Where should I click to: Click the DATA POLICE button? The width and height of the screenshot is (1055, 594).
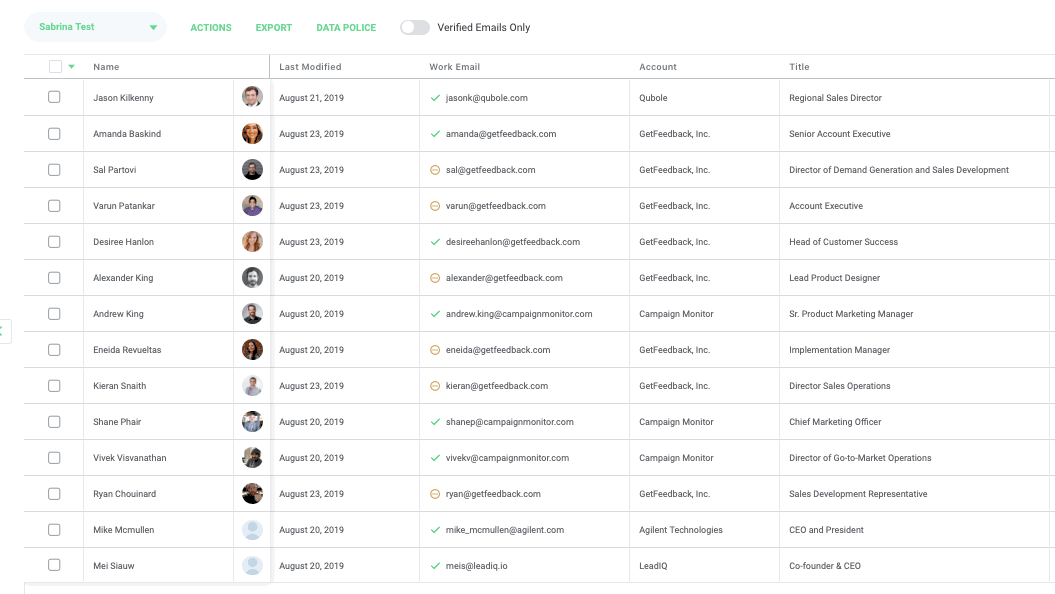tap(346, 28)
